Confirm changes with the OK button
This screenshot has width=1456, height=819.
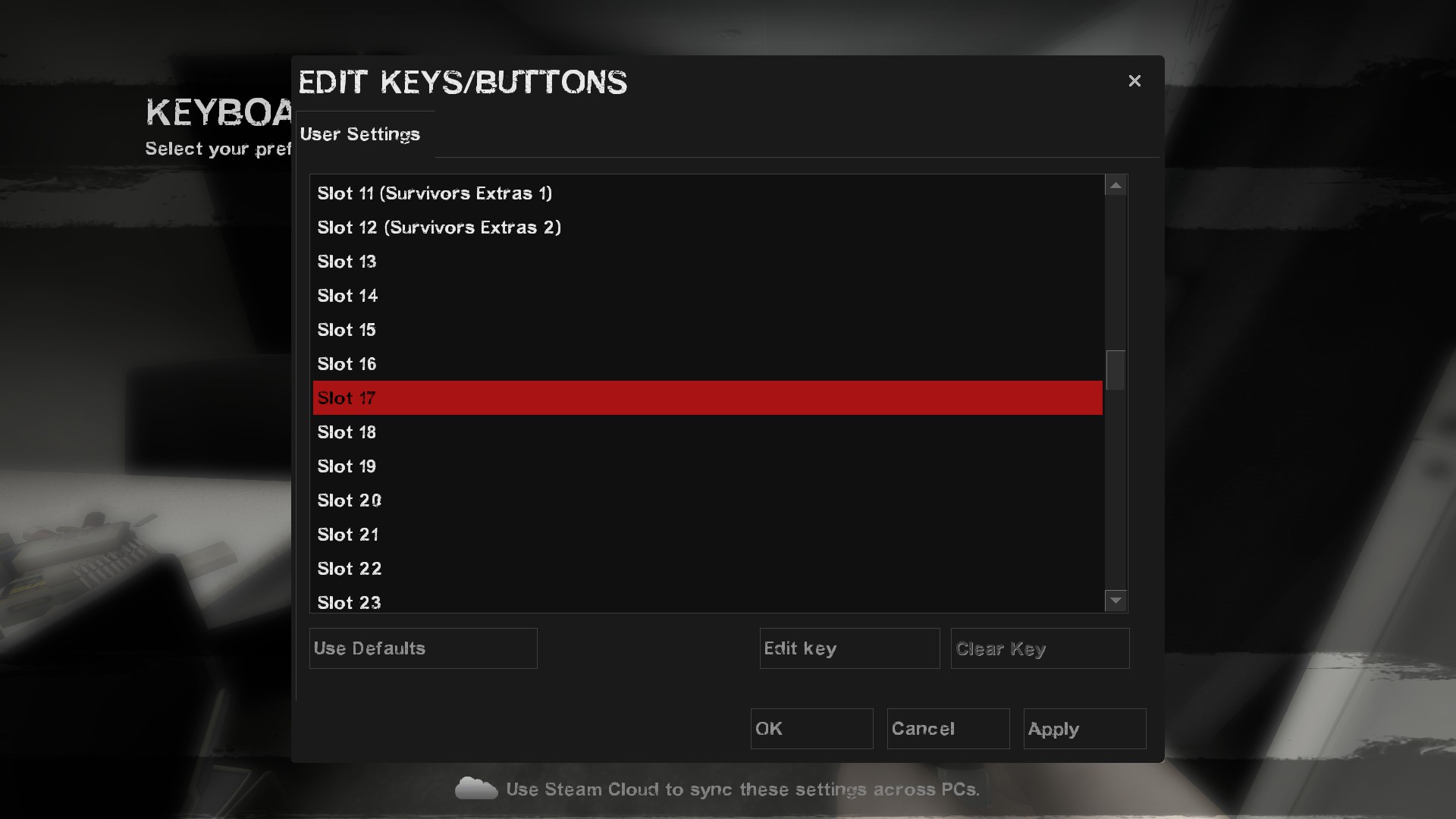(x=811, y=729)
